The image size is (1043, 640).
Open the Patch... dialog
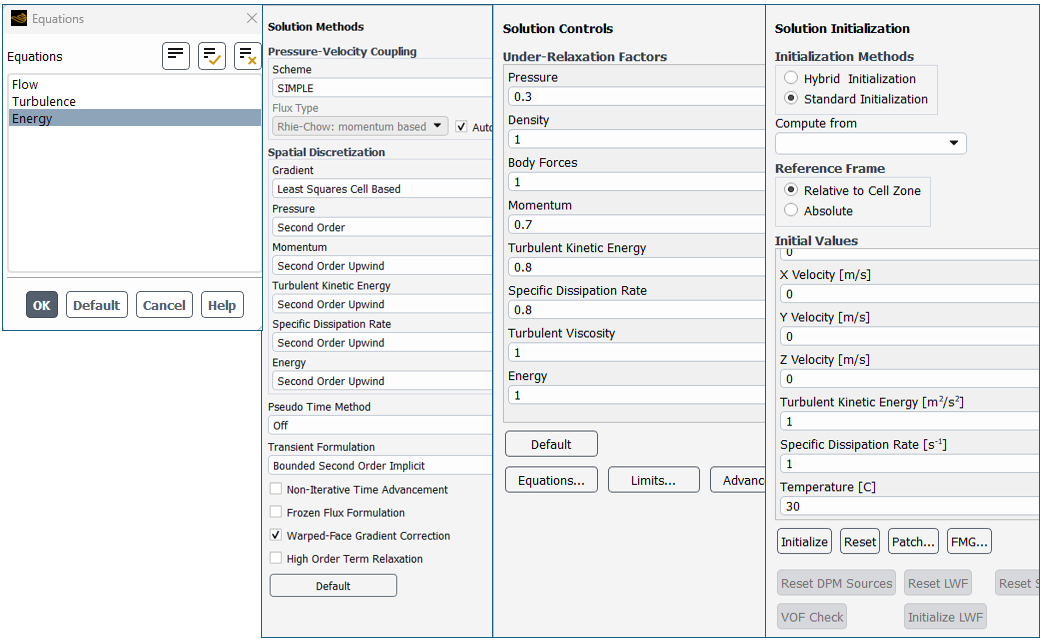(913, 542)
